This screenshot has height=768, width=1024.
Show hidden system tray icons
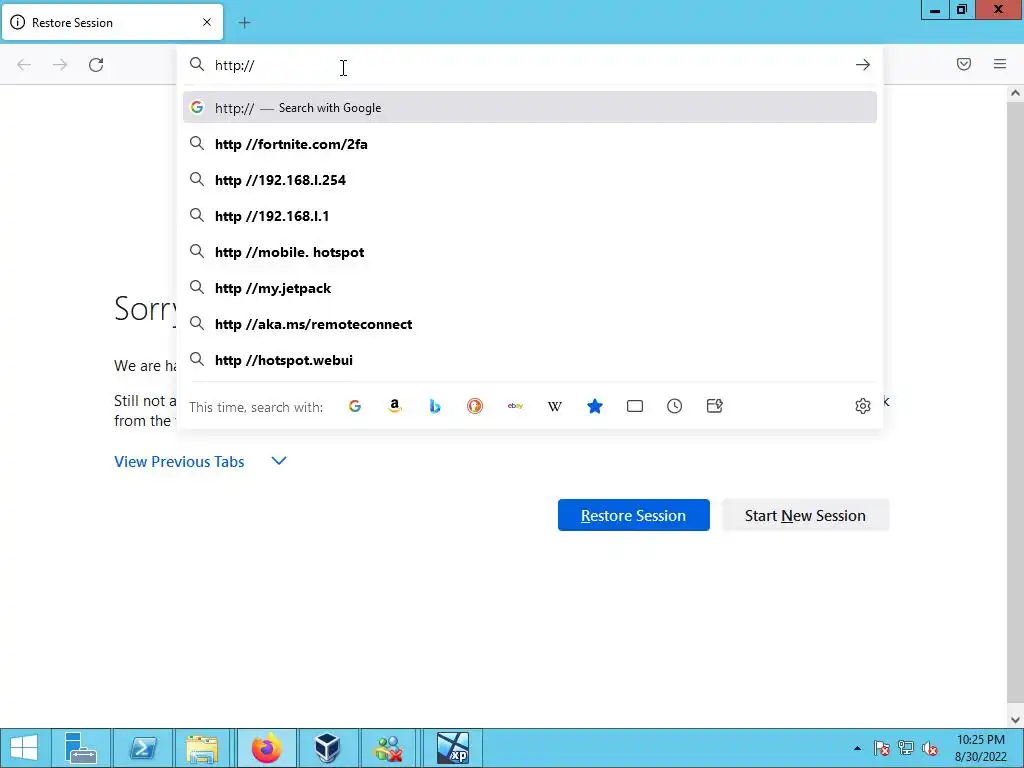(x=857, y=748)
